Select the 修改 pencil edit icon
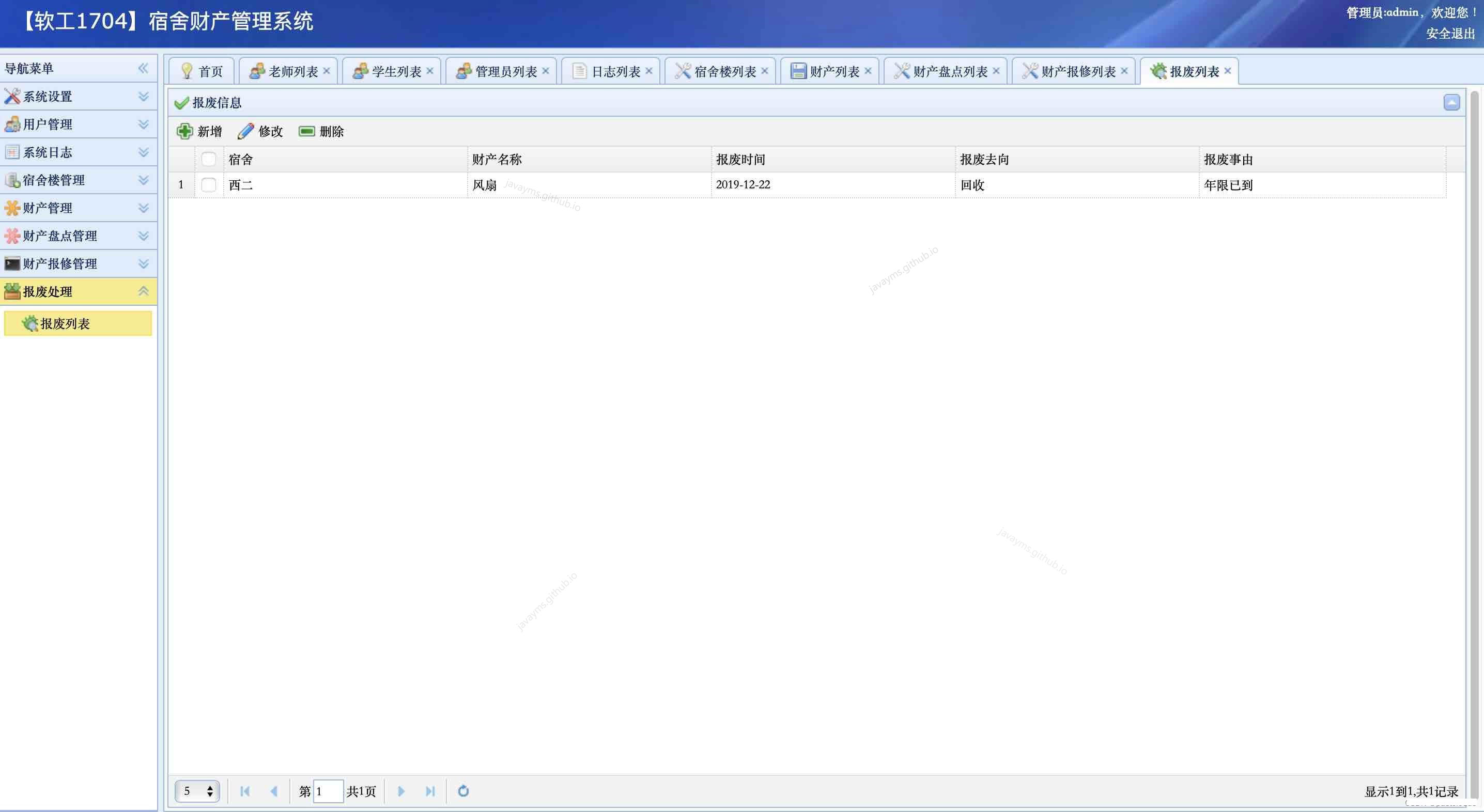Viewport: 1484px width, 812px height. [x=246, y=131]
